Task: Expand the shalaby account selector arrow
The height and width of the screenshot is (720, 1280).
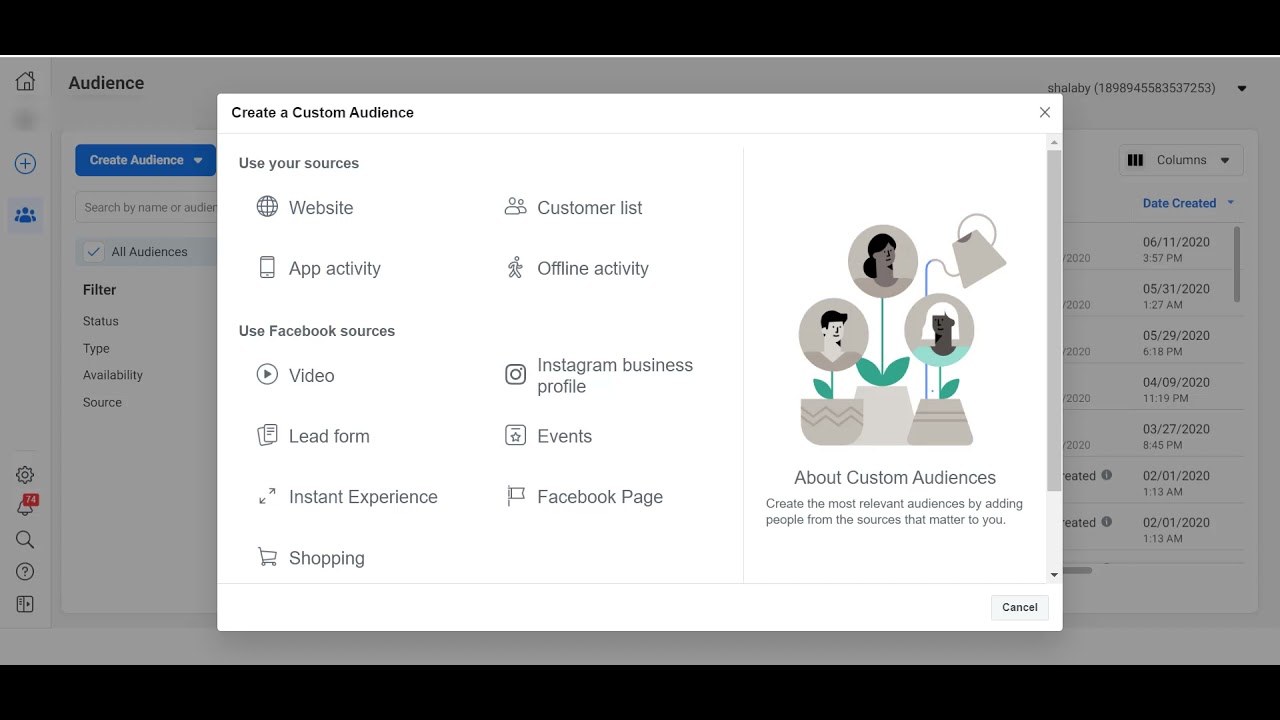Action: tap(1242, 89)
